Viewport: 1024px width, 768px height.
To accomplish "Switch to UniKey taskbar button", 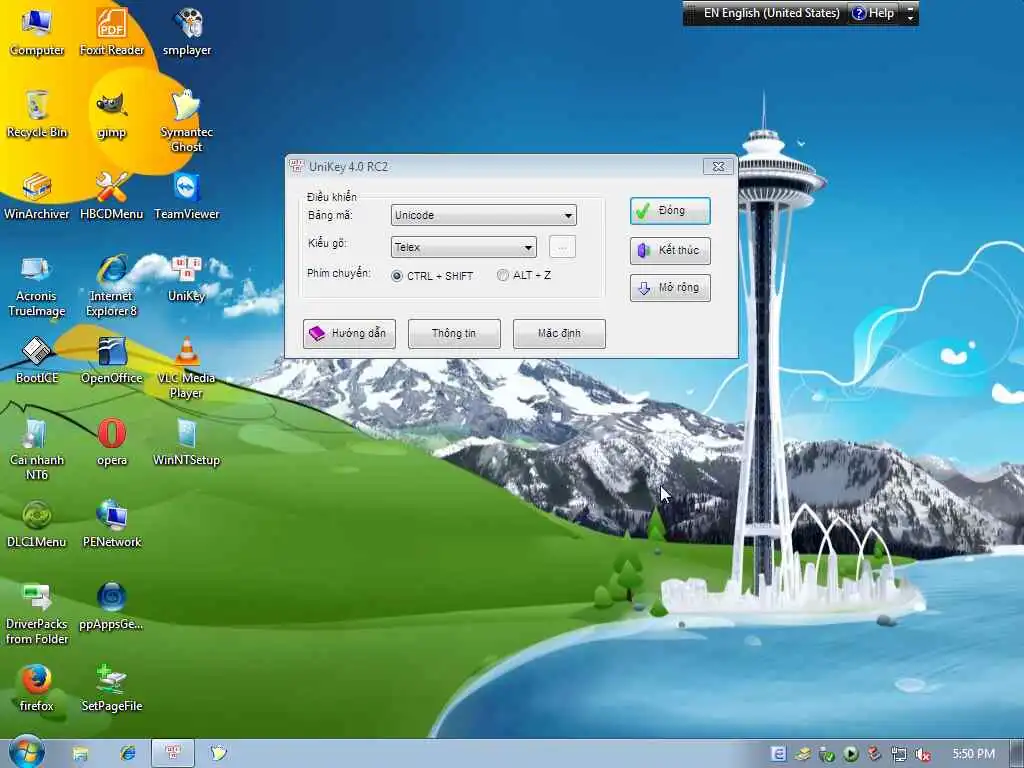I will 173,754.
